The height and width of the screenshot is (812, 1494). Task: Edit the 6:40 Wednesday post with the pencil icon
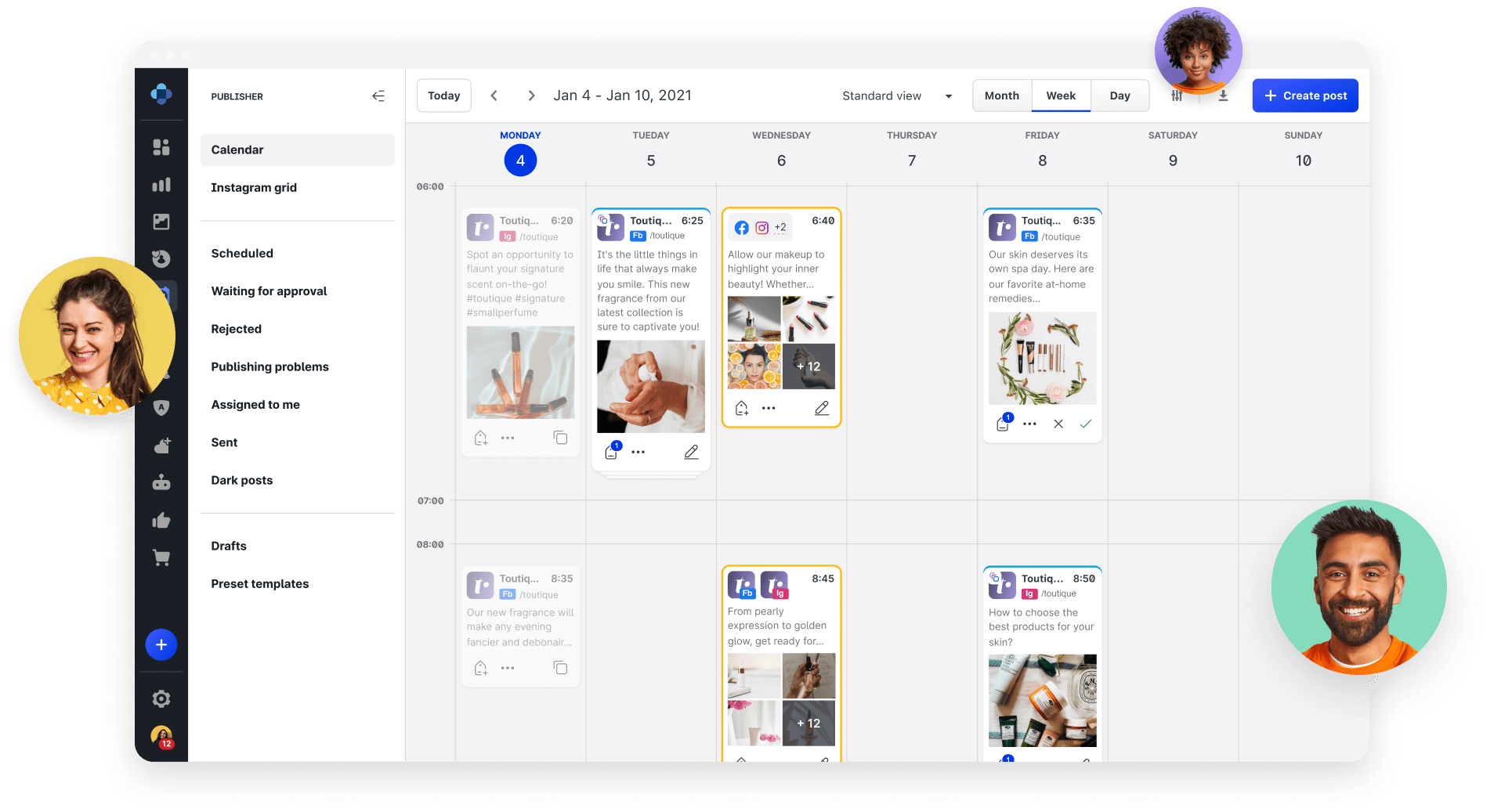820,408
